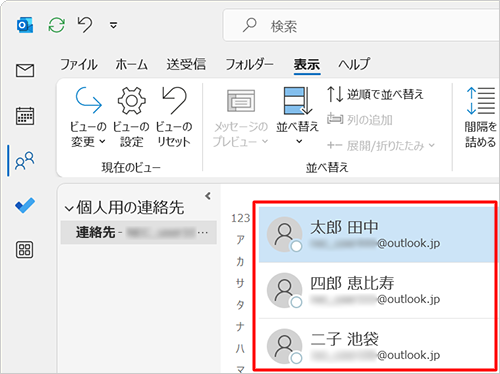This screenshot has width=500, height=374.
Task: Jump to ハ in the contact index
Action: tap(240, 348)
